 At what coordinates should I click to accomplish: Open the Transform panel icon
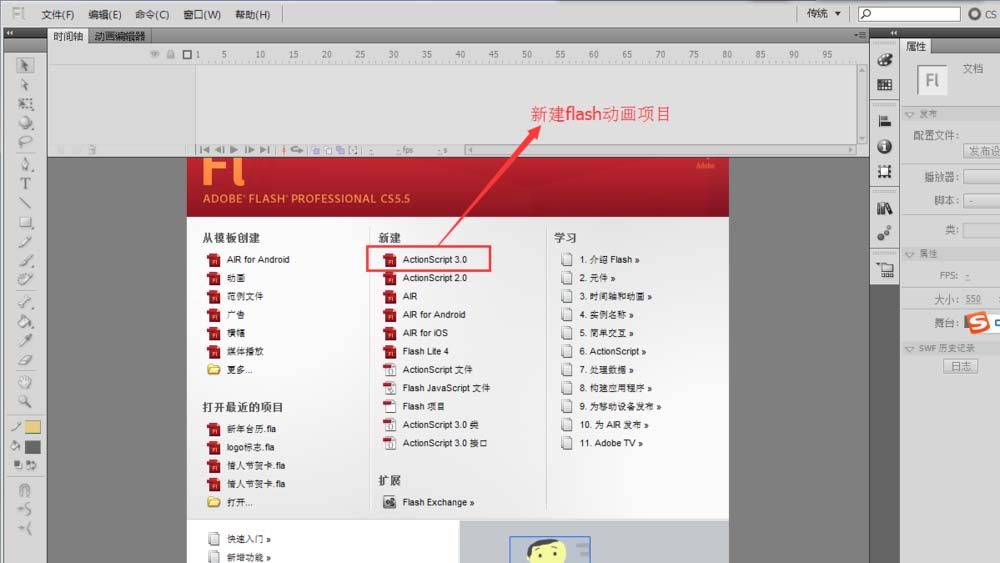coord(885,171)
